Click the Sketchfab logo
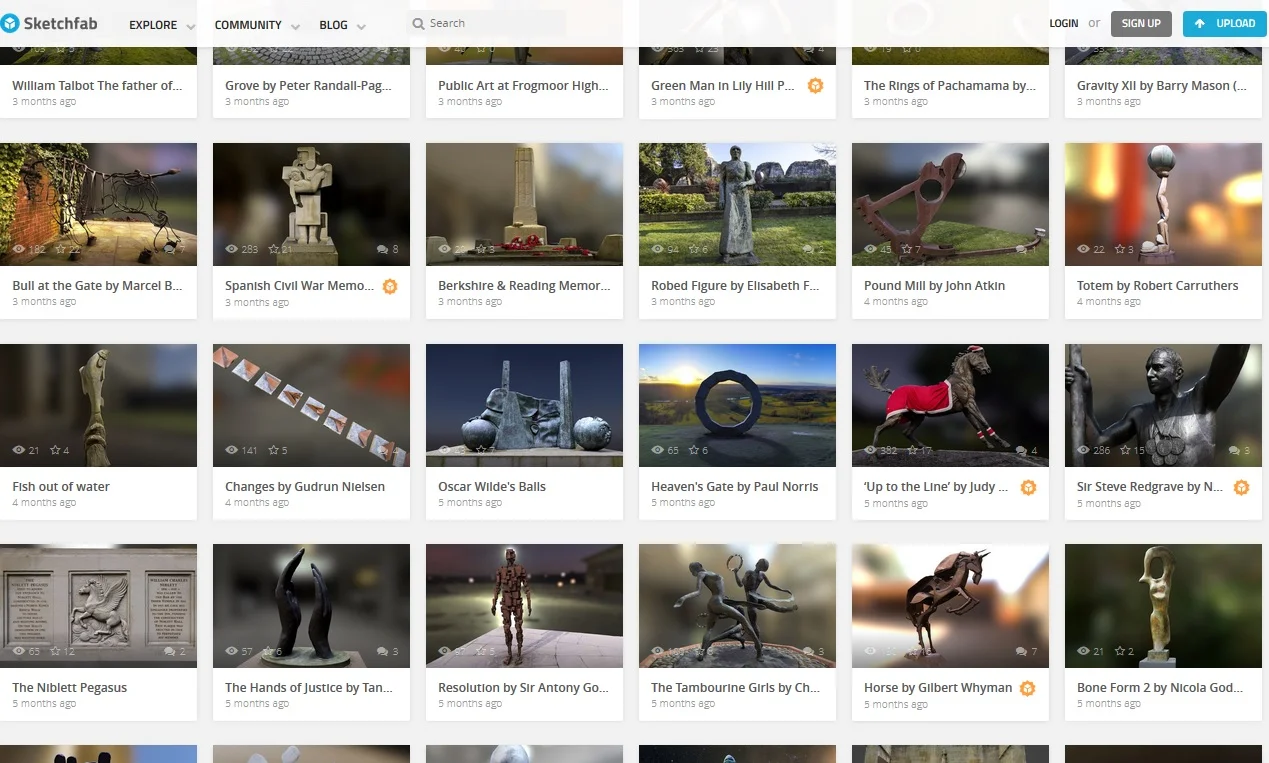1269x763 pixels. (x=50, y=23)
